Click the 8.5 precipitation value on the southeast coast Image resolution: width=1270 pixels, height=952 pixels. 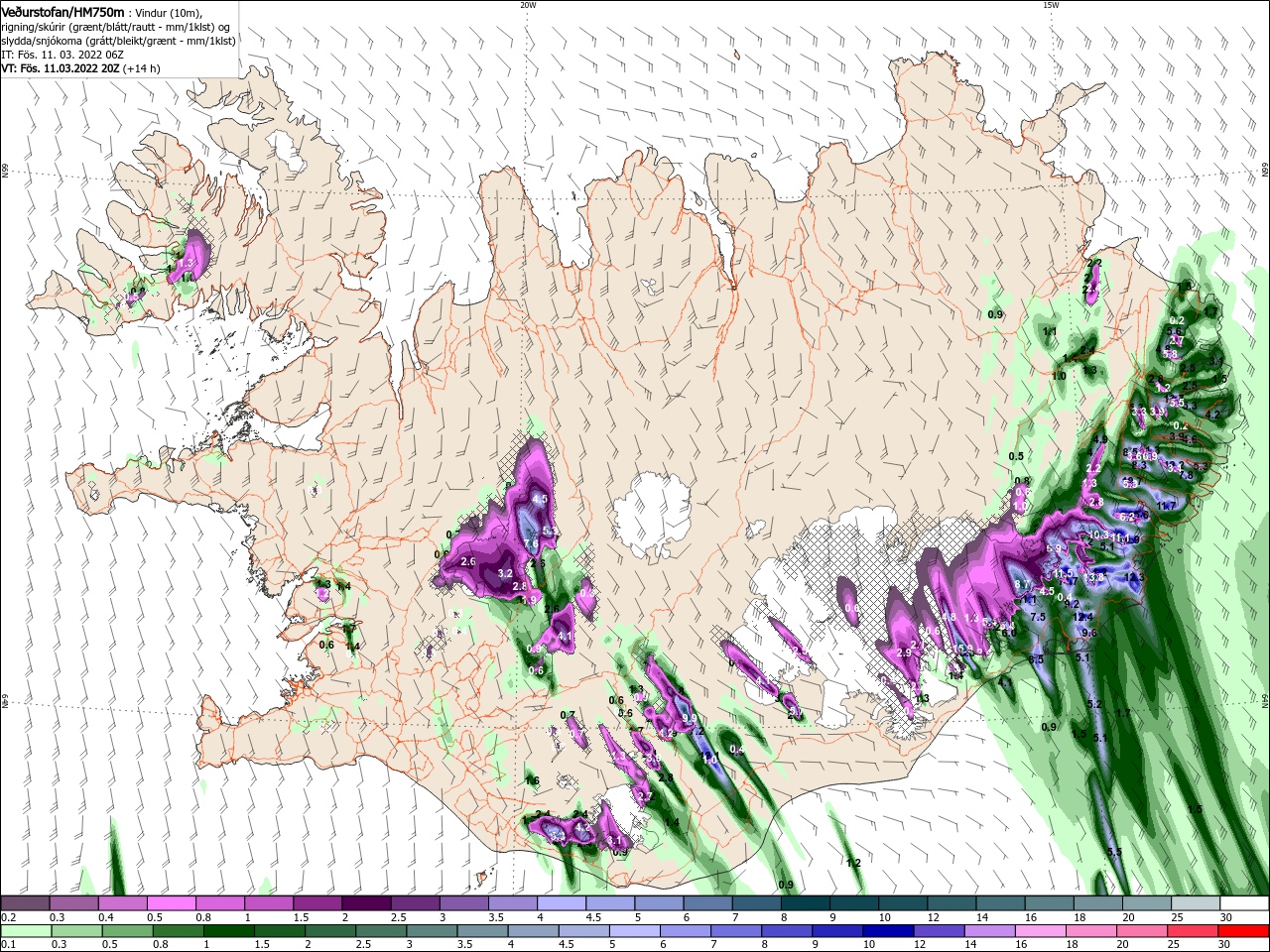point(1036,659)
